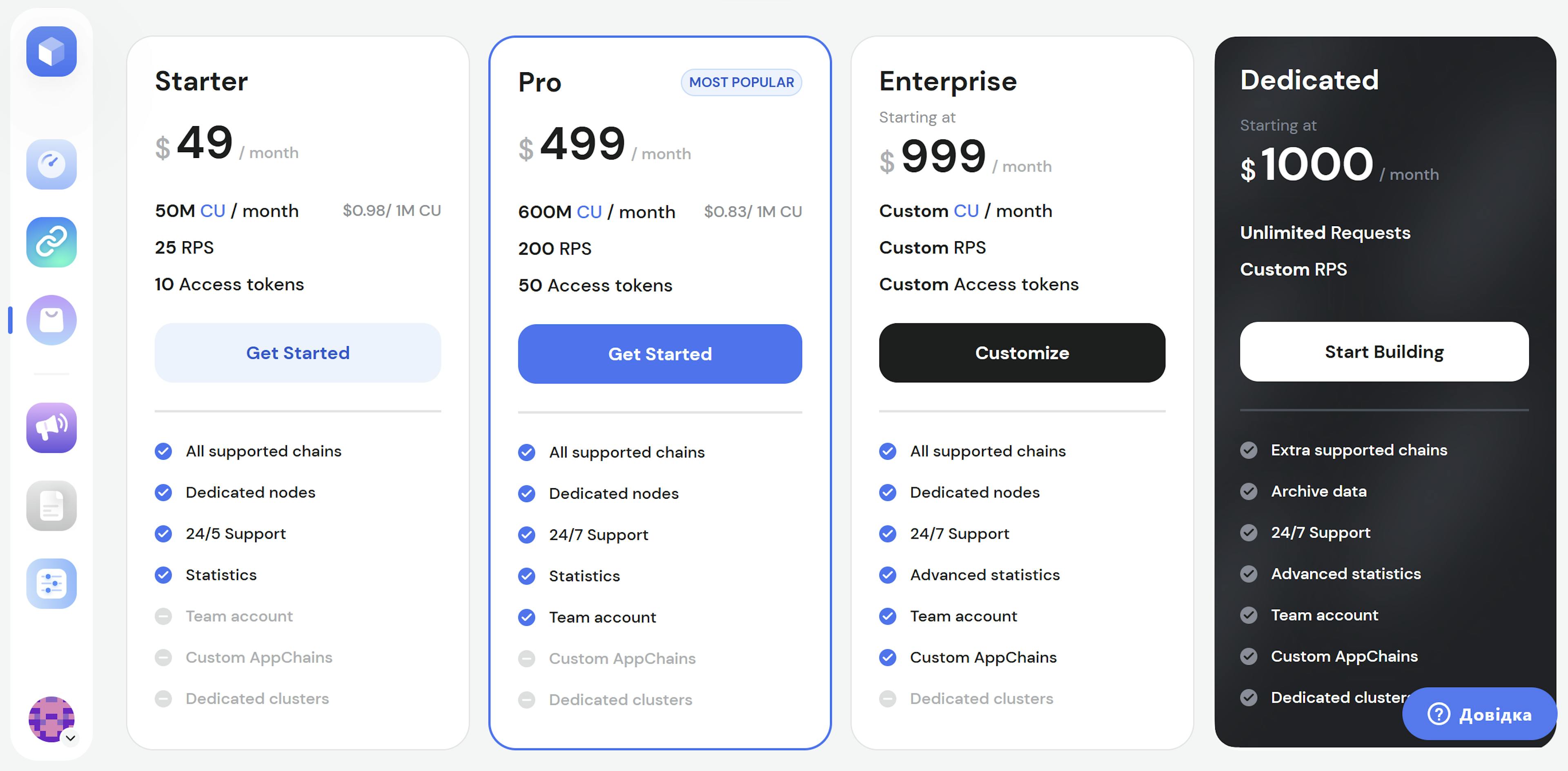The width and height of the screenshot is (1568, 771).
Task: Click the Start Building button
Action: tap(1383, 352)
